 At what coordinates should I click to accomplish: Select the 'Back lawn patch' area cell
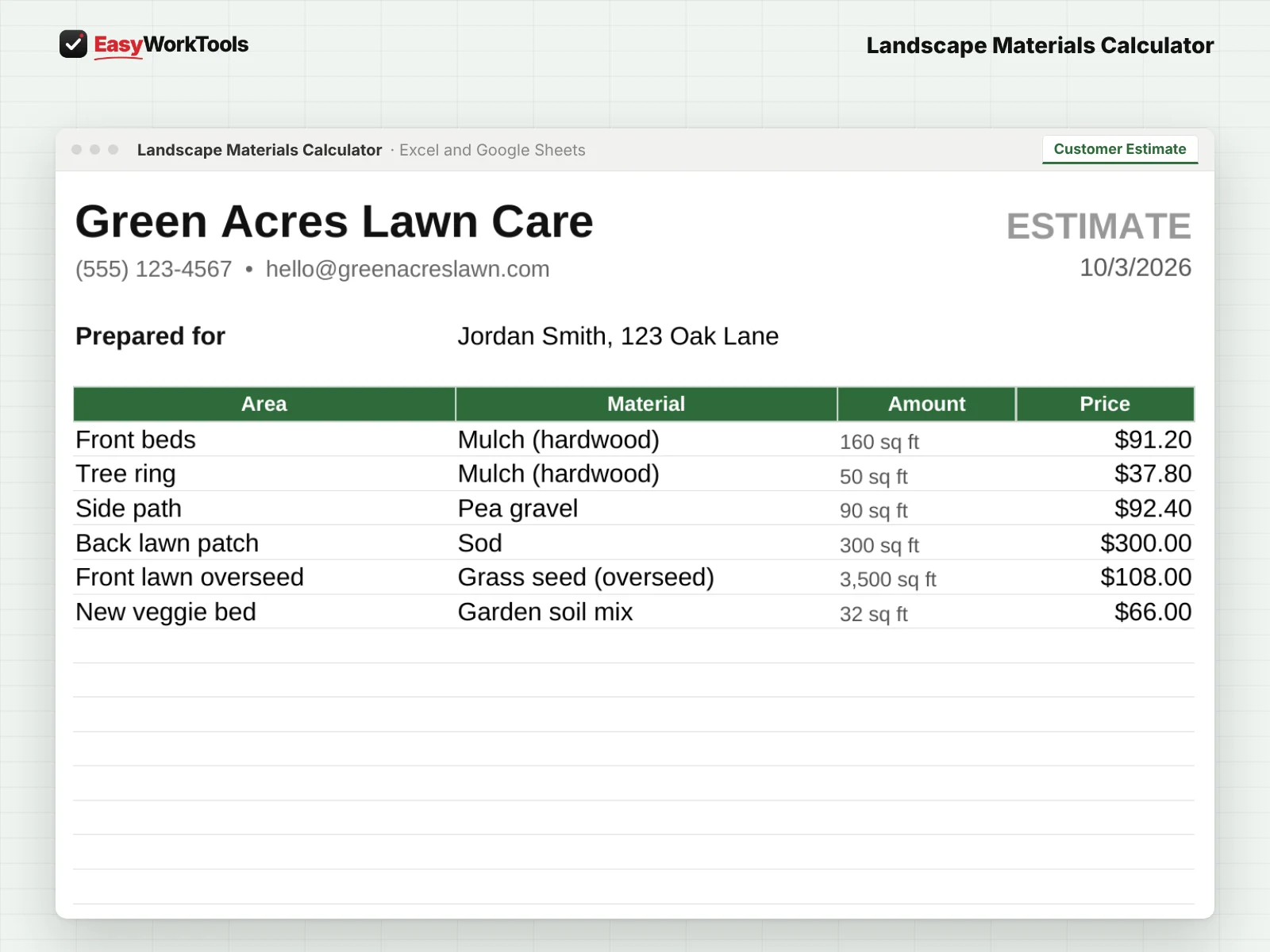tap(264, 543)
